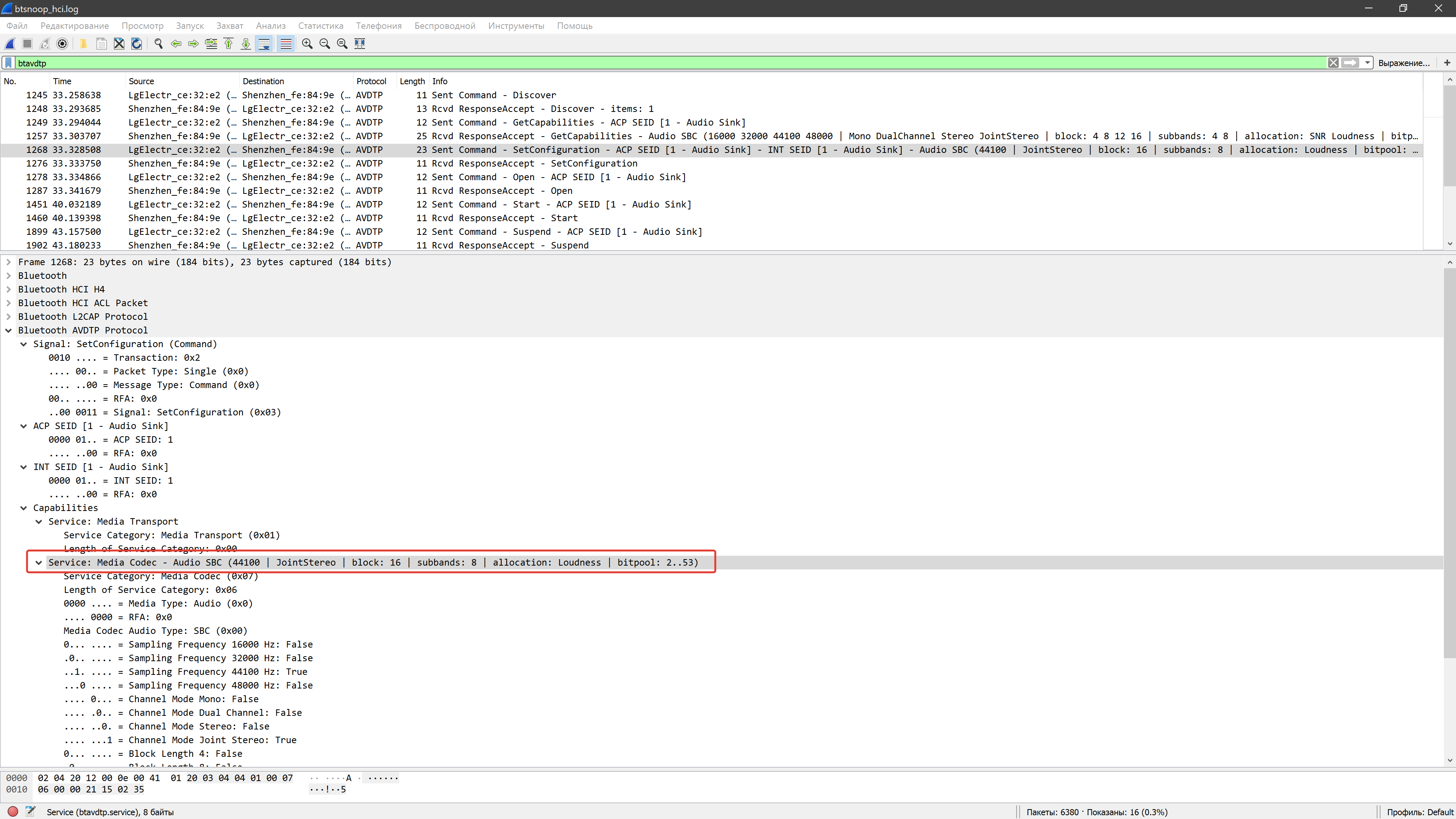Collapse the Capabilities tree node
The image size is (1456, 819).
24,508
